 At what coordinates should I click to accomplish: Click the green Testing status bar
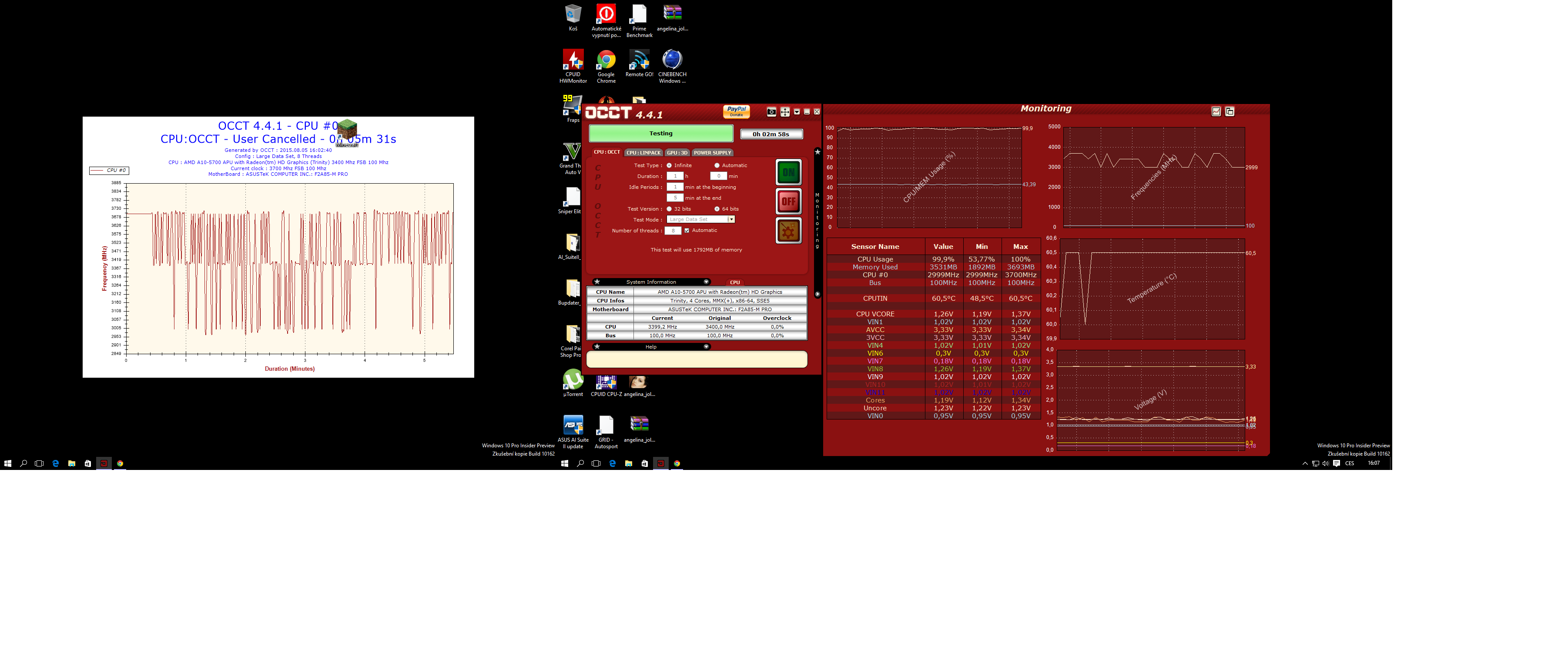[661, 133]
